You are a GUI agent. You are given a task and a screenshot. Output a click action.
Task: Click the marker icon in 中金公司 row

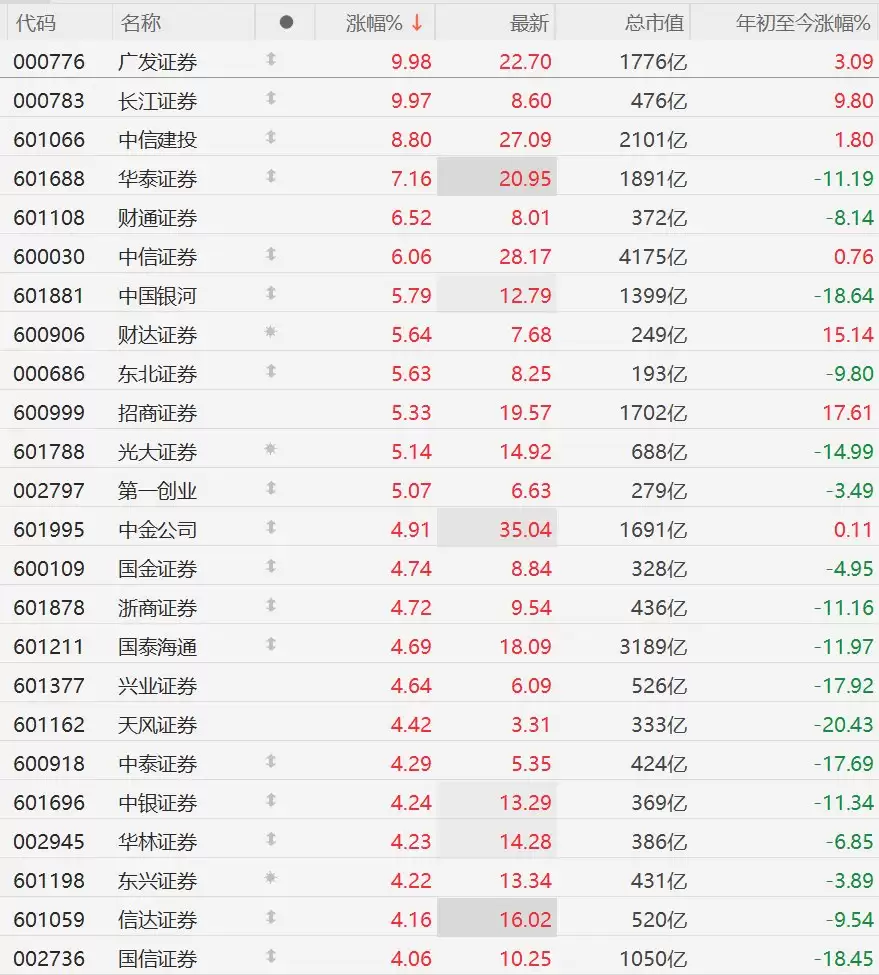coord(270,527)
